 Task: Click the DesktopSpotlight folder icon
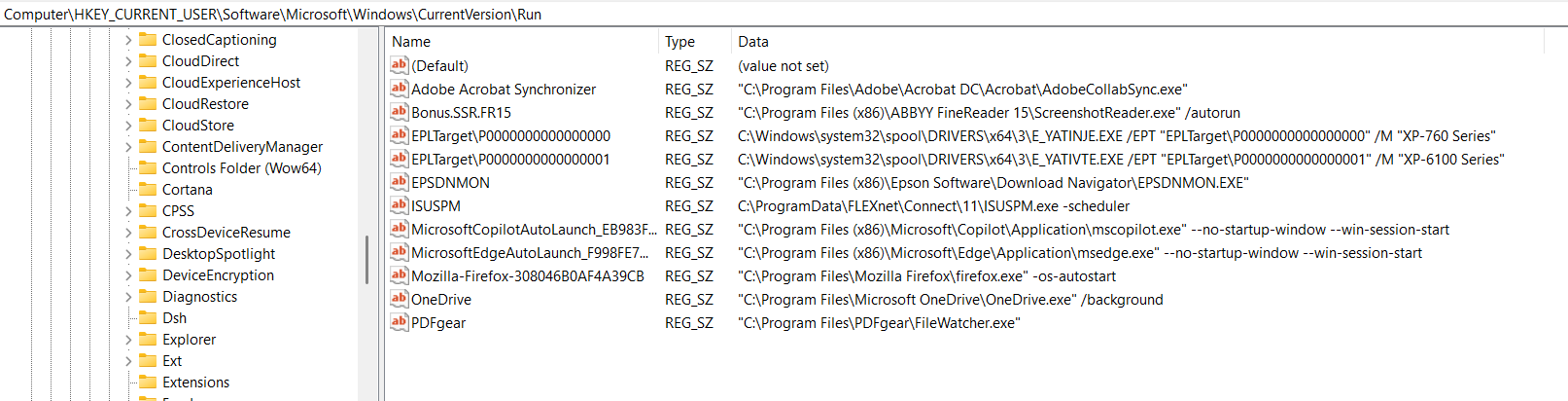click(148, 253)
